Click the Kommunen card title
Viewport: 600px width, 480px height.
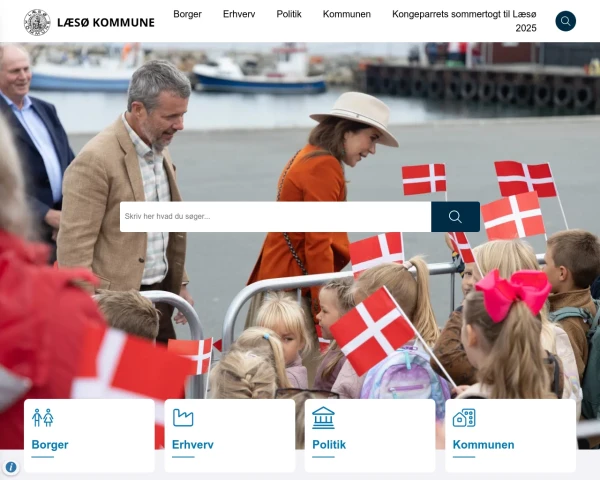coord(483,445)
